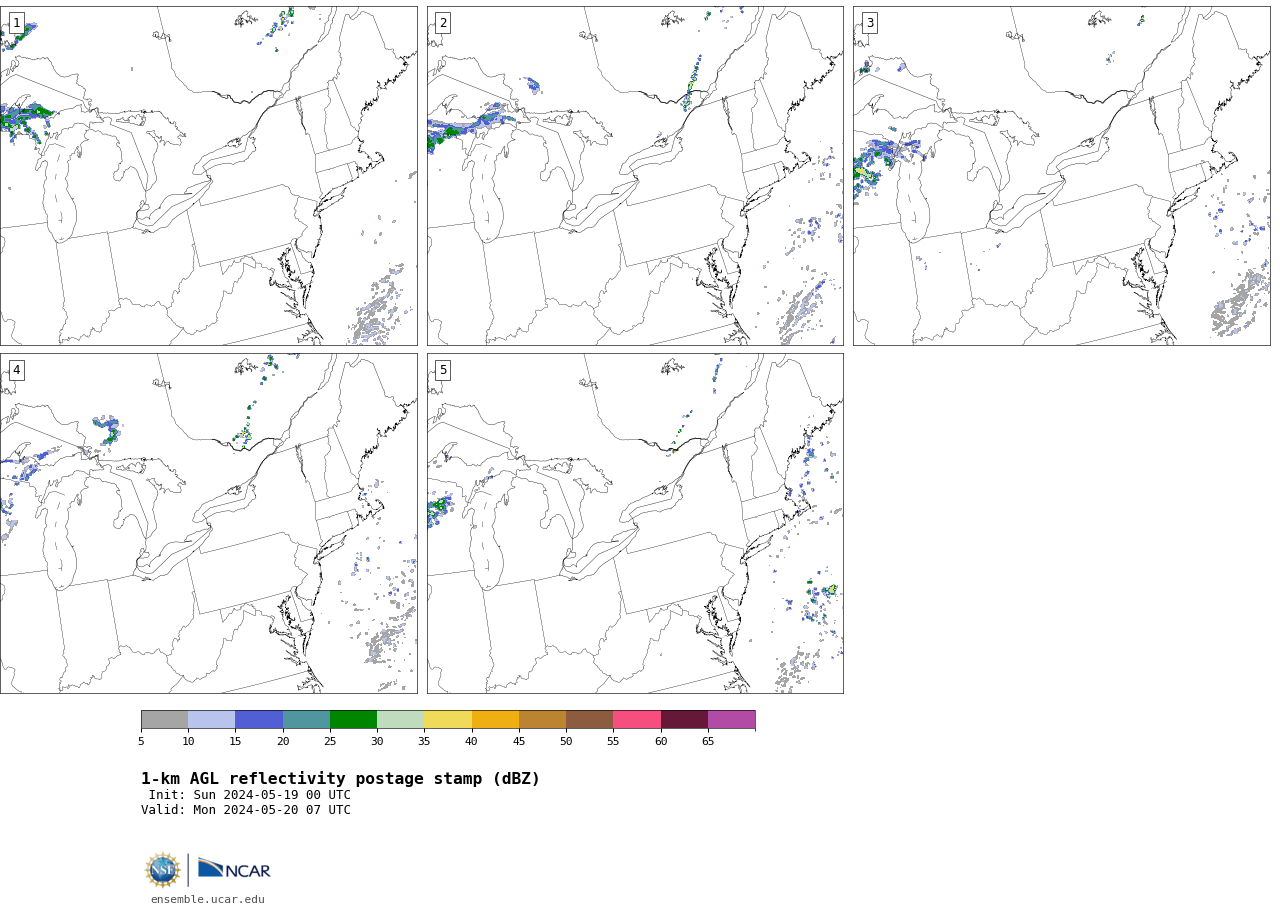Screen dimensions: 1280x910
Task: Select the pink 55-60 dBZ swatch
Action: (637, 720)
